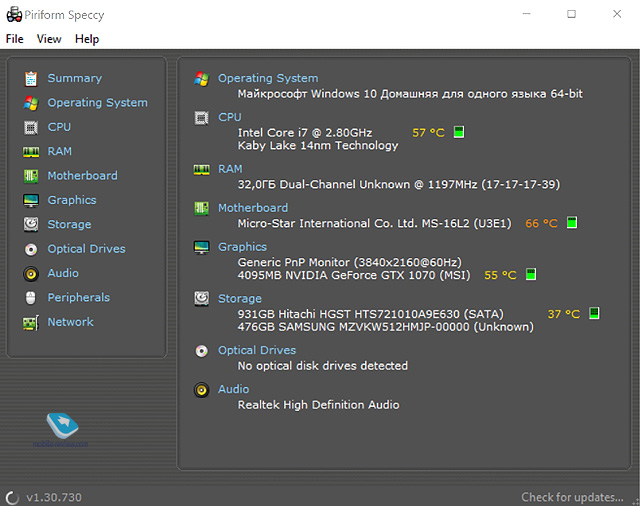Click the storage temperature gauge icon beside 37 °C
Viewport: 640px width, 506px height.
[594, 313]
